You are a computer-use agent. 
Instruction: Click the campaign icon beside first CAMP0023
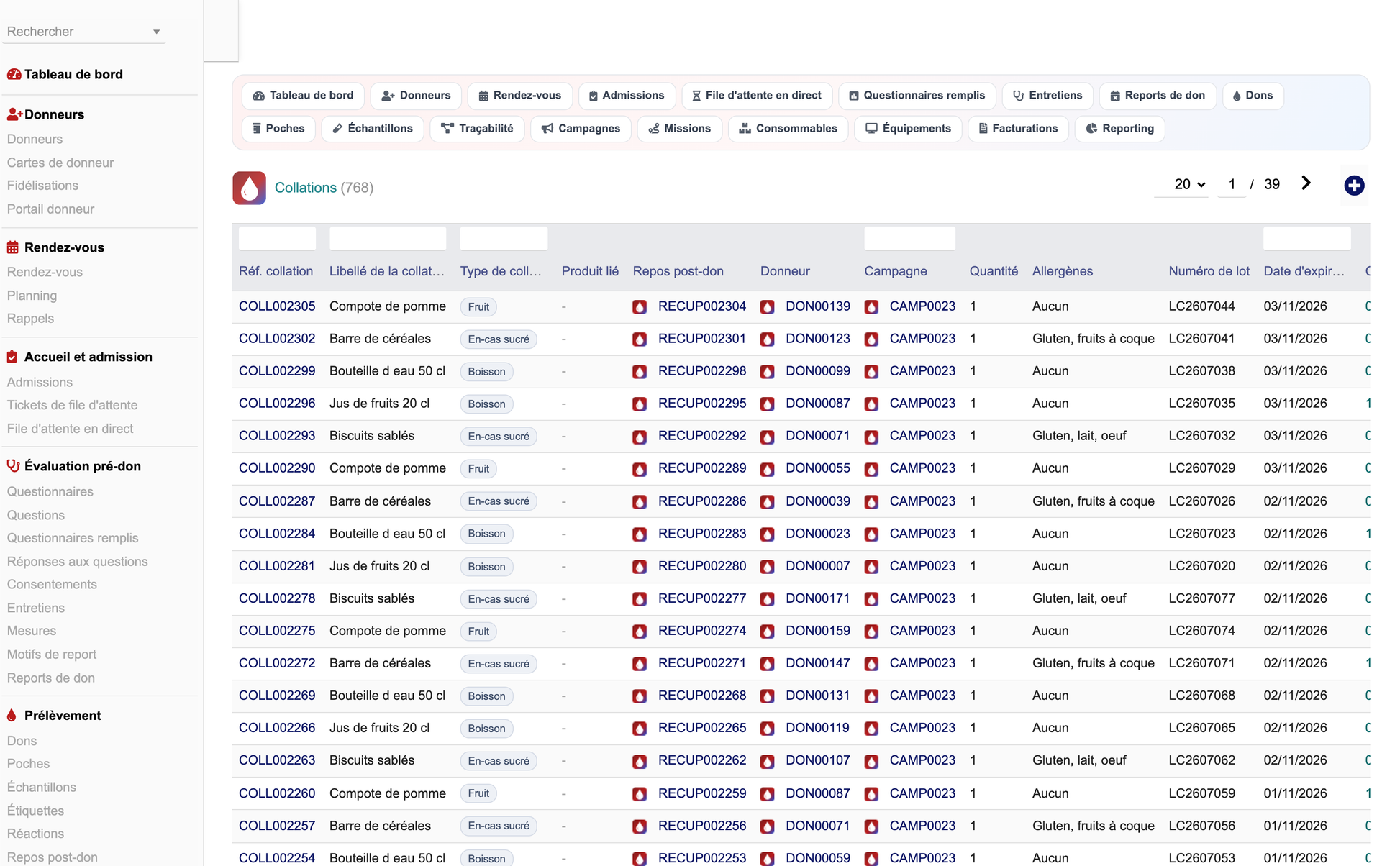pyautogui.click(x=871, y=307)
